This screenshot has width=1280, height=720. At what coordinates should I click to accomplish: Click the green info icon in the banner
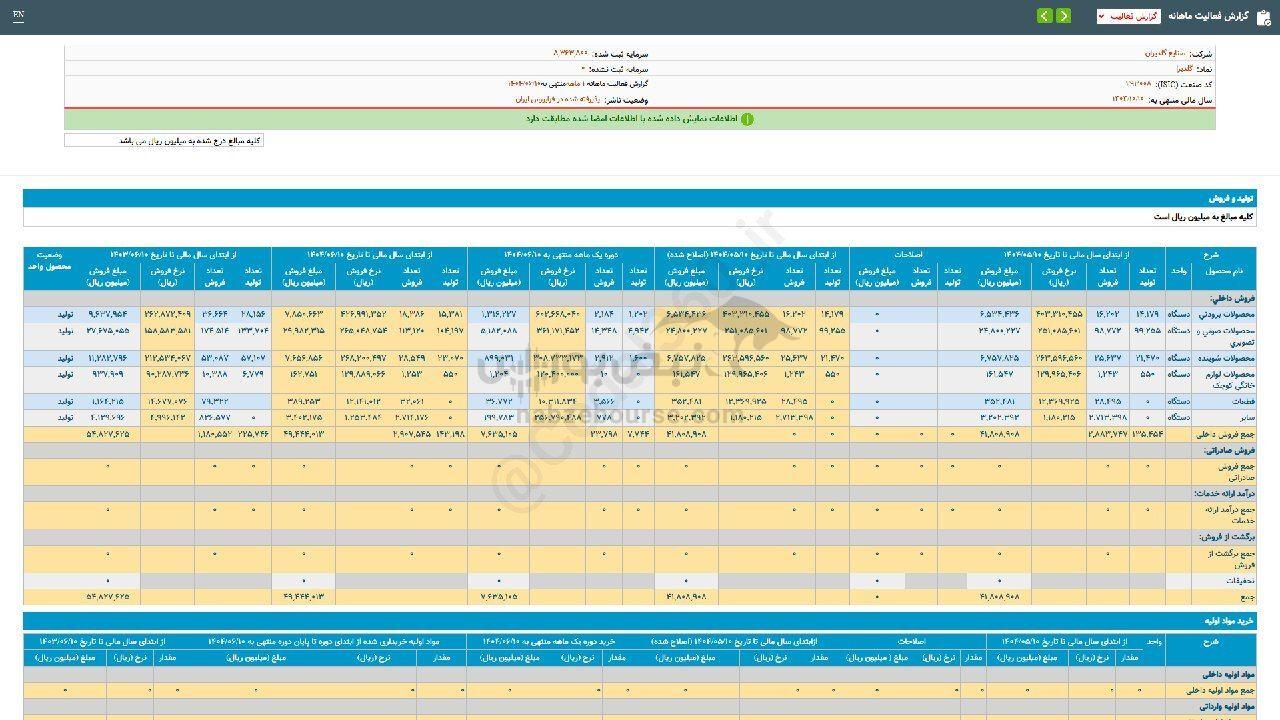(x=747, y=119)
